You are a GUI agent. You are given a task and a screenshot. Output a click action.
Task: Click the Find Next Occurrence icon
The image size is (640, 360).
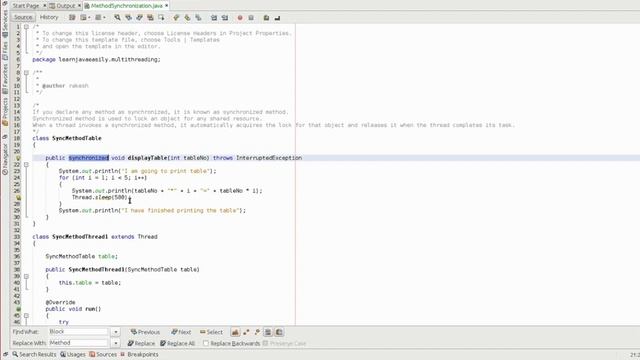point(140,18)
